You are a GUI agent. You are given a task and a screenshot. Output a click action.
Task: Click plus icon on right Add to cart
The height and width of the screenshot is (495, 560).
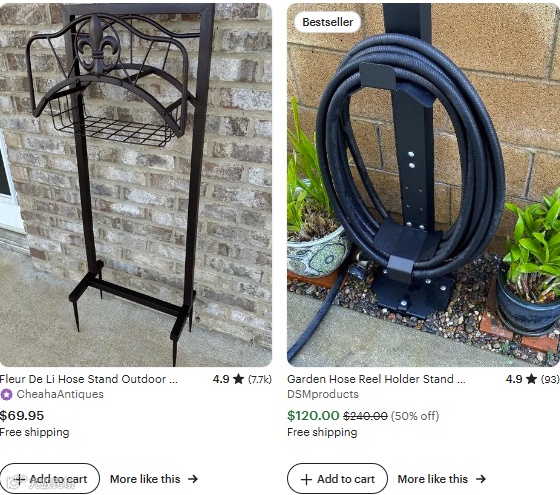click(306, 479)
